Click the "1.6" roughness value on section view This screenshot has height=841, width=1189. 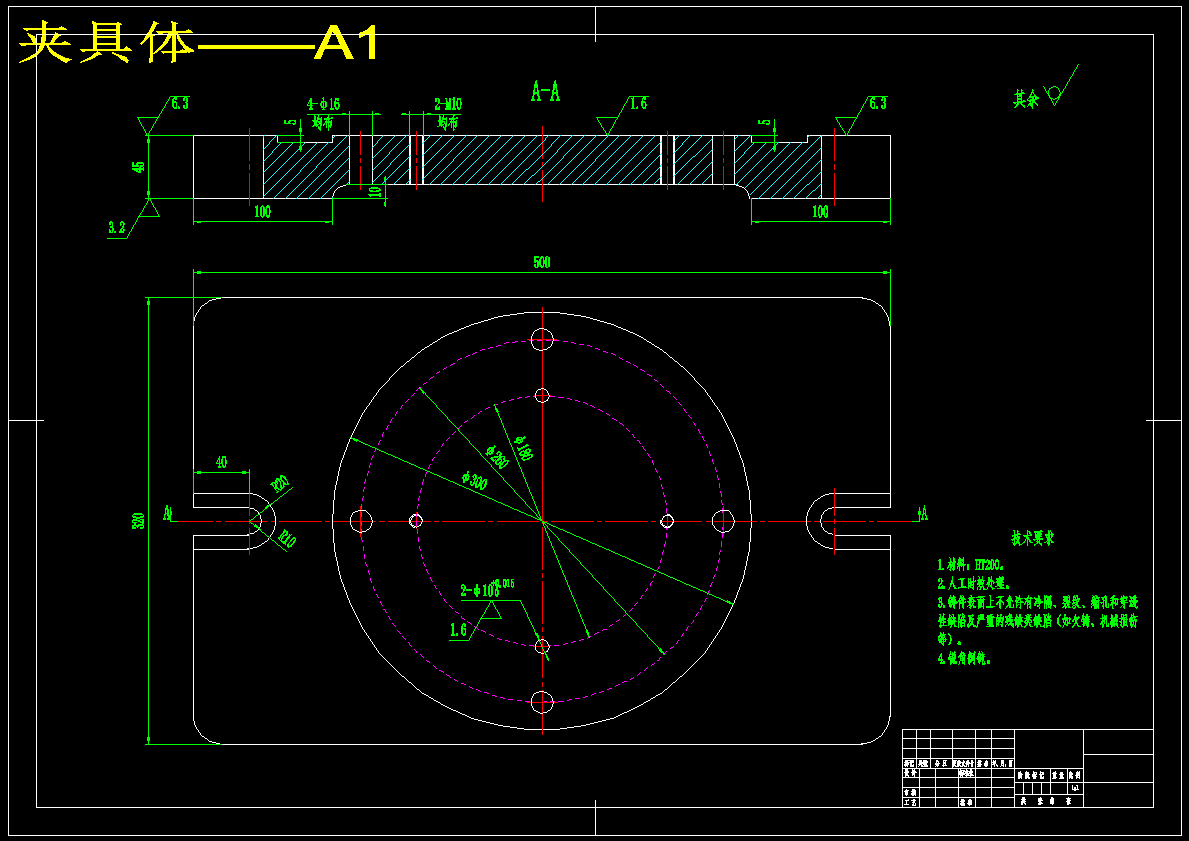[638, 103]
